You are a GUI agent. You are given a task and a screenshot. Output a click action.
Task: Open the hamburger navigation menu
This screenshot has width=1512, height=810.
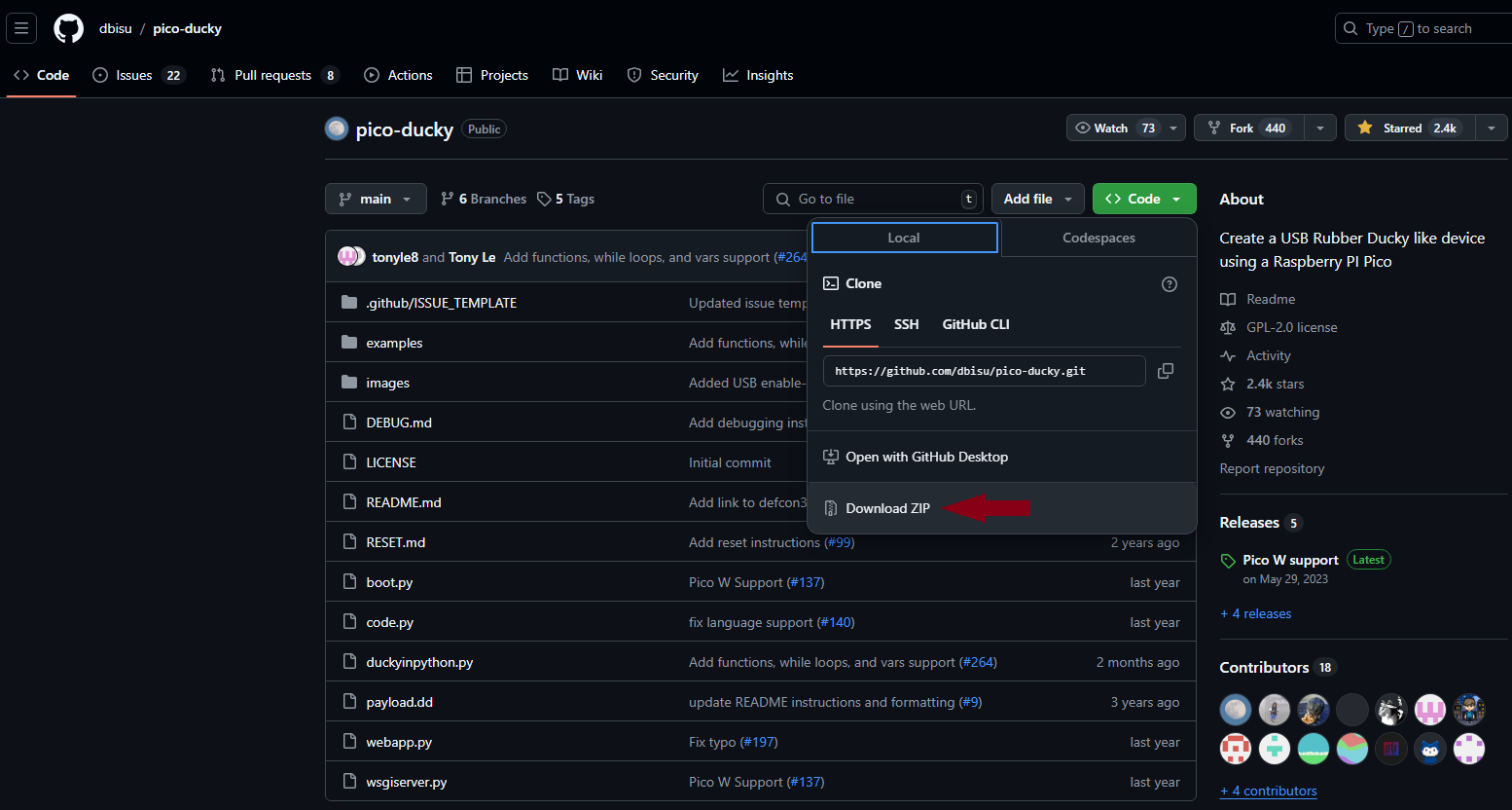pos(21,28)
